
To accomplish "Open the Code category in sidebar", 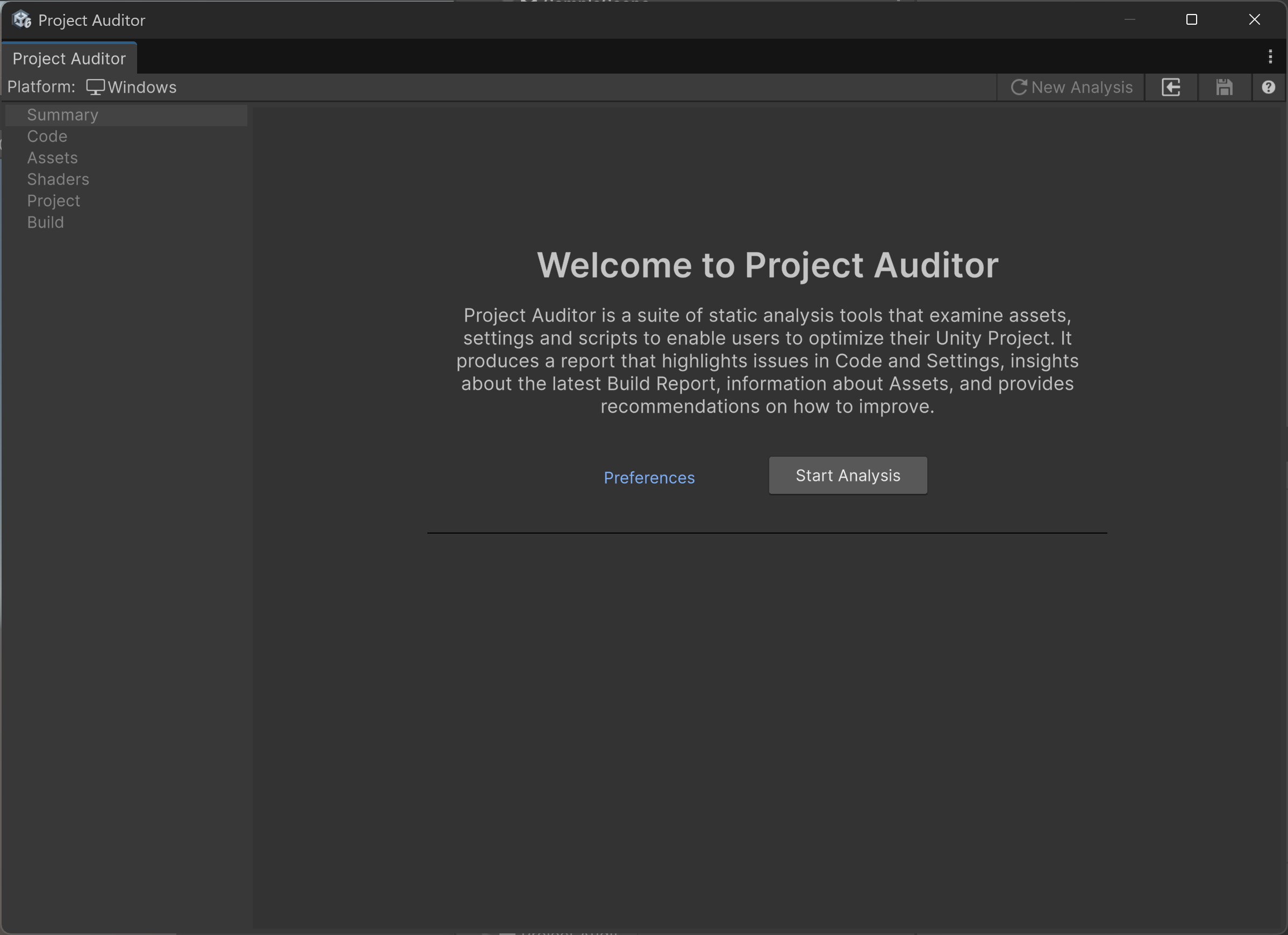I will [47, 137].
